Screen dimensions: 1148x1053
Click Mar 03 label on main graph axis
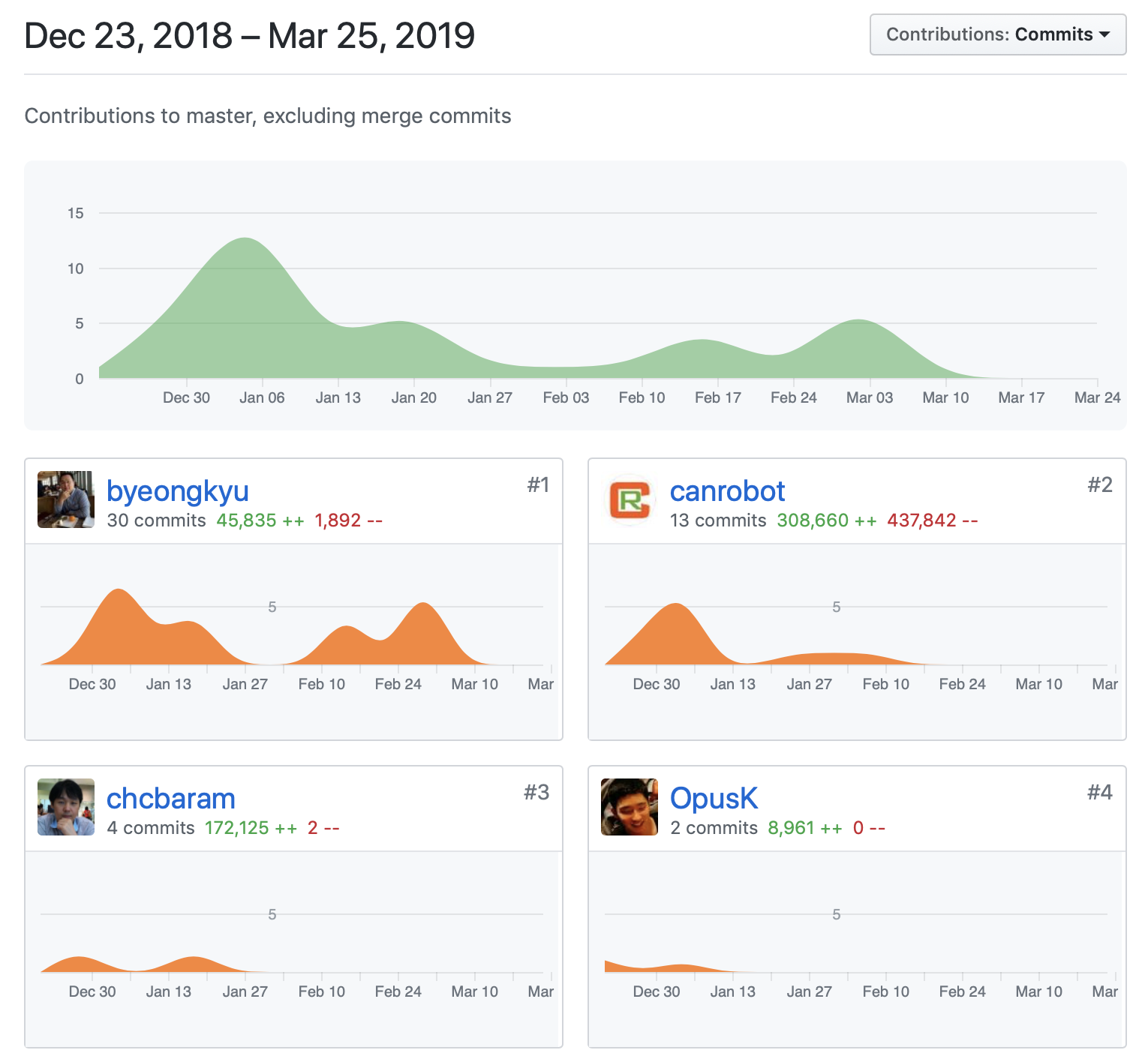point(870,397)
